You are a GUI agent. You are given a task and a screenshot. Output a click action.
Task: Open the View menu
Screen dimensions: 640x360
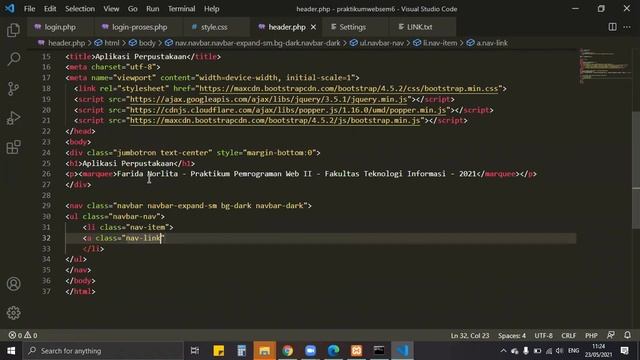pyautogui.click(x=111, y=9)
